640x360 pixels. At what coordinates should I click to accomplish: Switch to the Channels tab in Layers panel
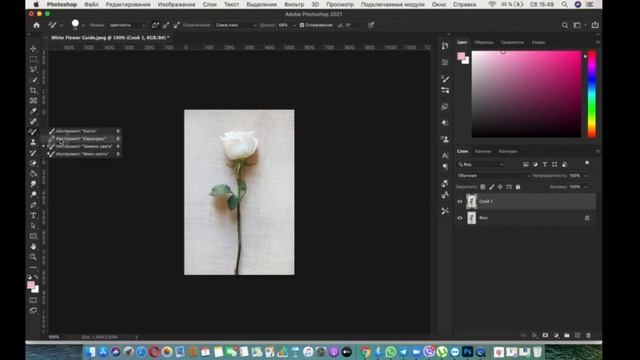[x=483, y=151]
